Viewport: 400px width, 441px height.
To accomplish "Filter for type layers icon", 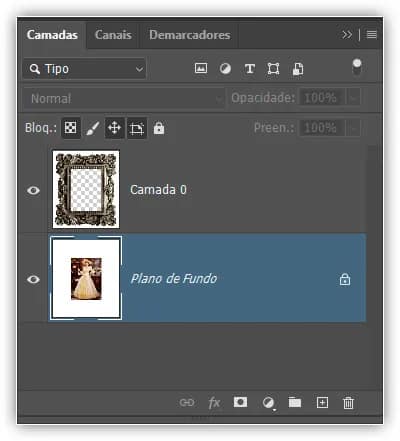I will coord(250,69).
